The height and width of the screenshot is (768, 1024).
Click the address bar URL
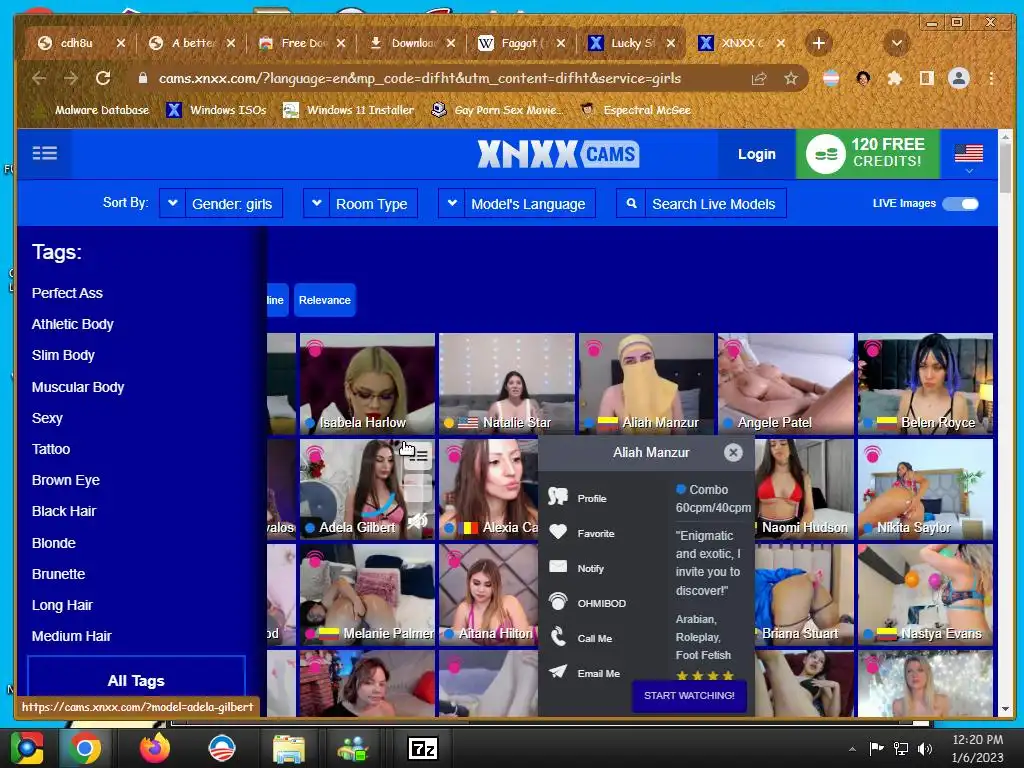point(419,78)
